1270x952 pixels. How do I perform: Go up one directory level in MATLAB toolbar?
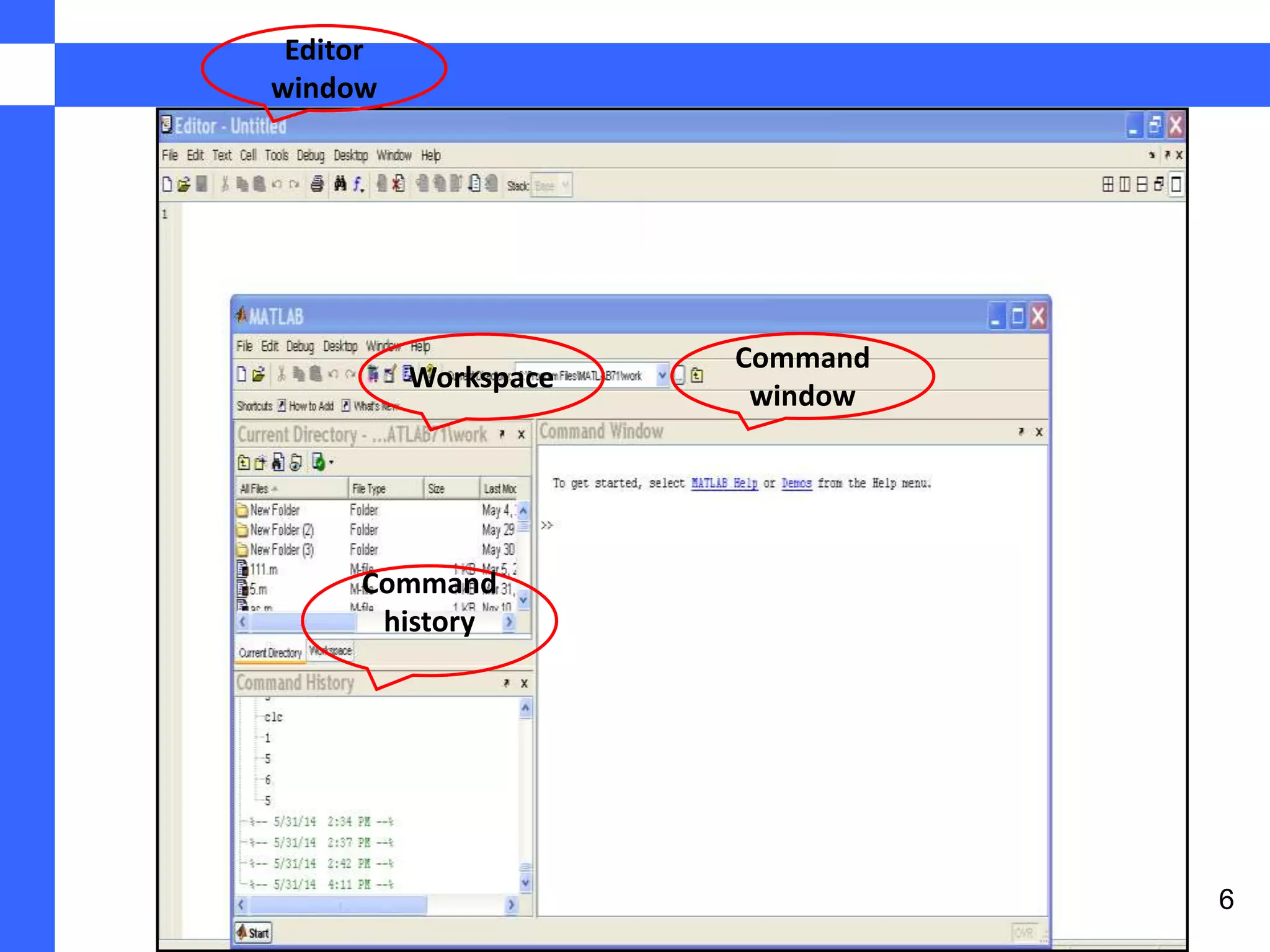click(697, 376)
